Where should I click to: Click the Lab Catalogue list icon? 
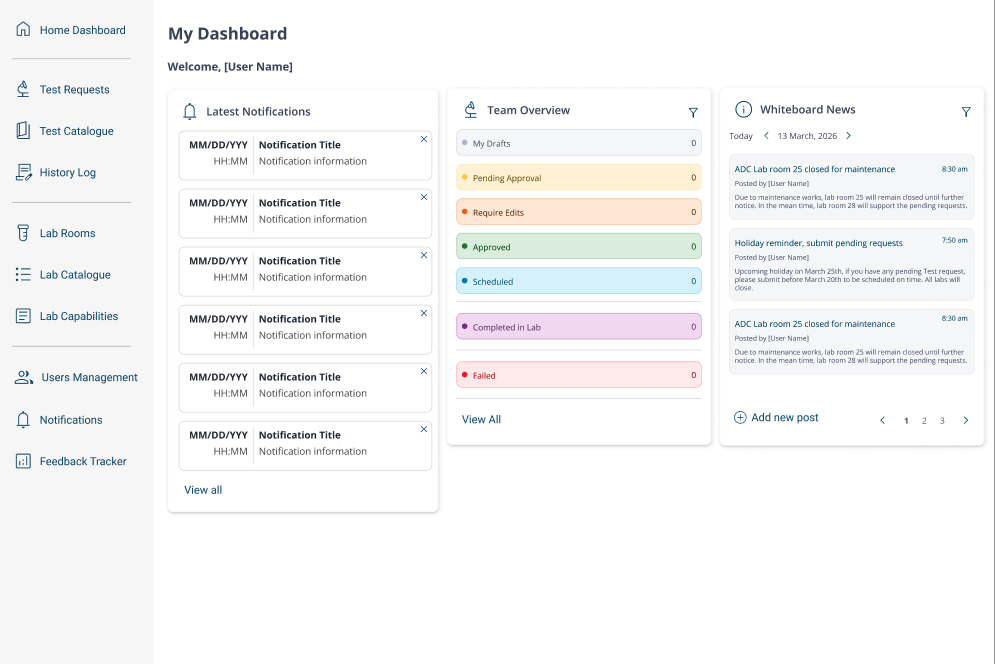coord(23,274)
